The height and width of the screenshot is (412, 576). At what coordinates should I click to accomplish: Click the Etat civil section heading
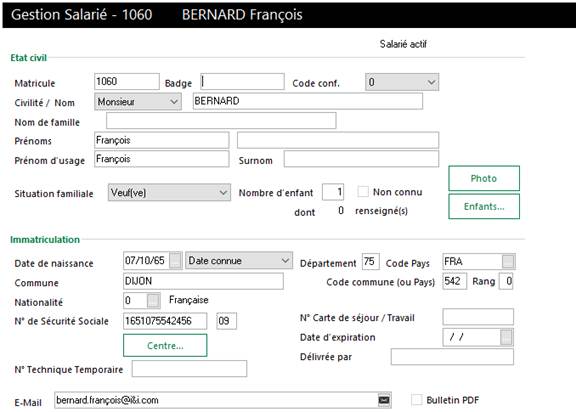pos(29,58)
